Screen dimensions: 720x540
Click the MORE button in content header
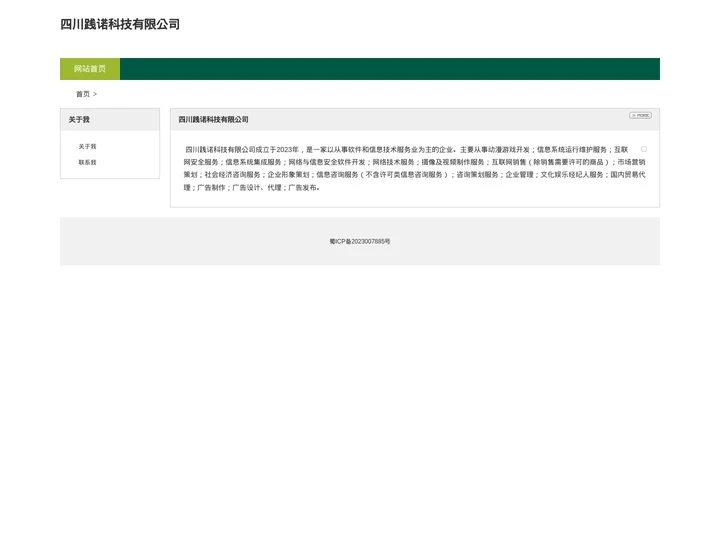point(640,115)
